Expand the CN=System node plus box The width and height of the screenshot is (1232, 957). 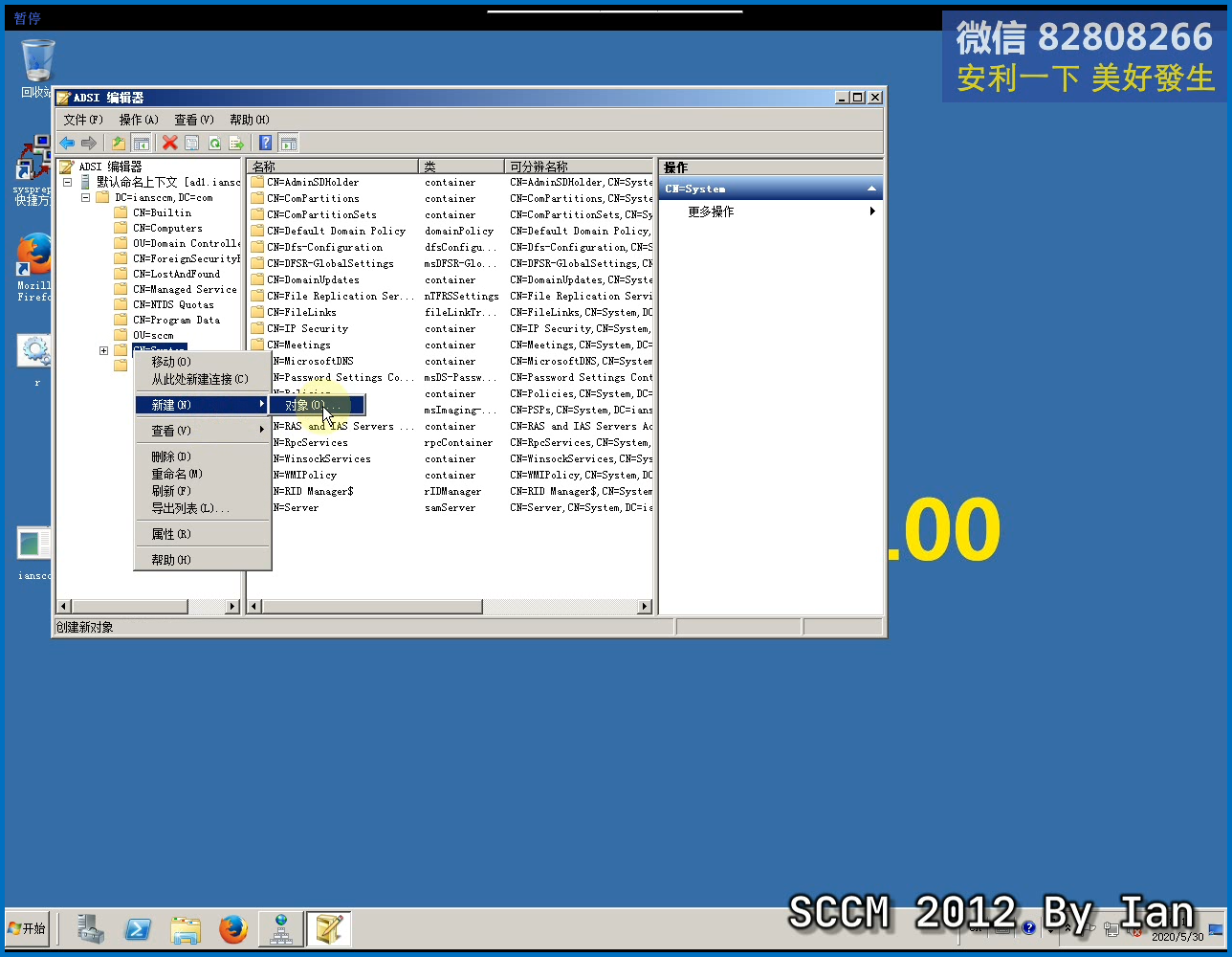pyautogui.click(x=103, y=350)
